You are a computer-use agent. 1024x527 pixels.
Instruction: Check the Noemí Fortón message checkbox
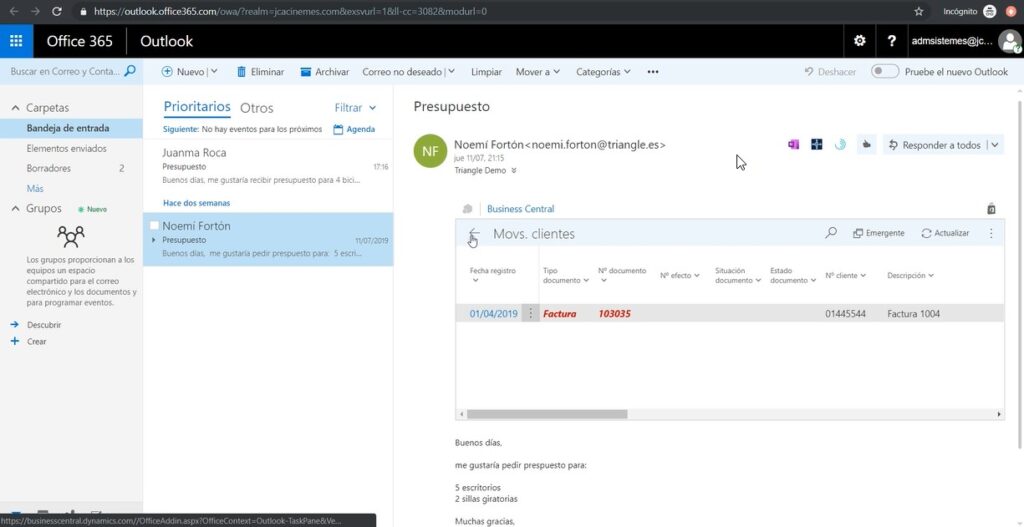coord(154,226)
